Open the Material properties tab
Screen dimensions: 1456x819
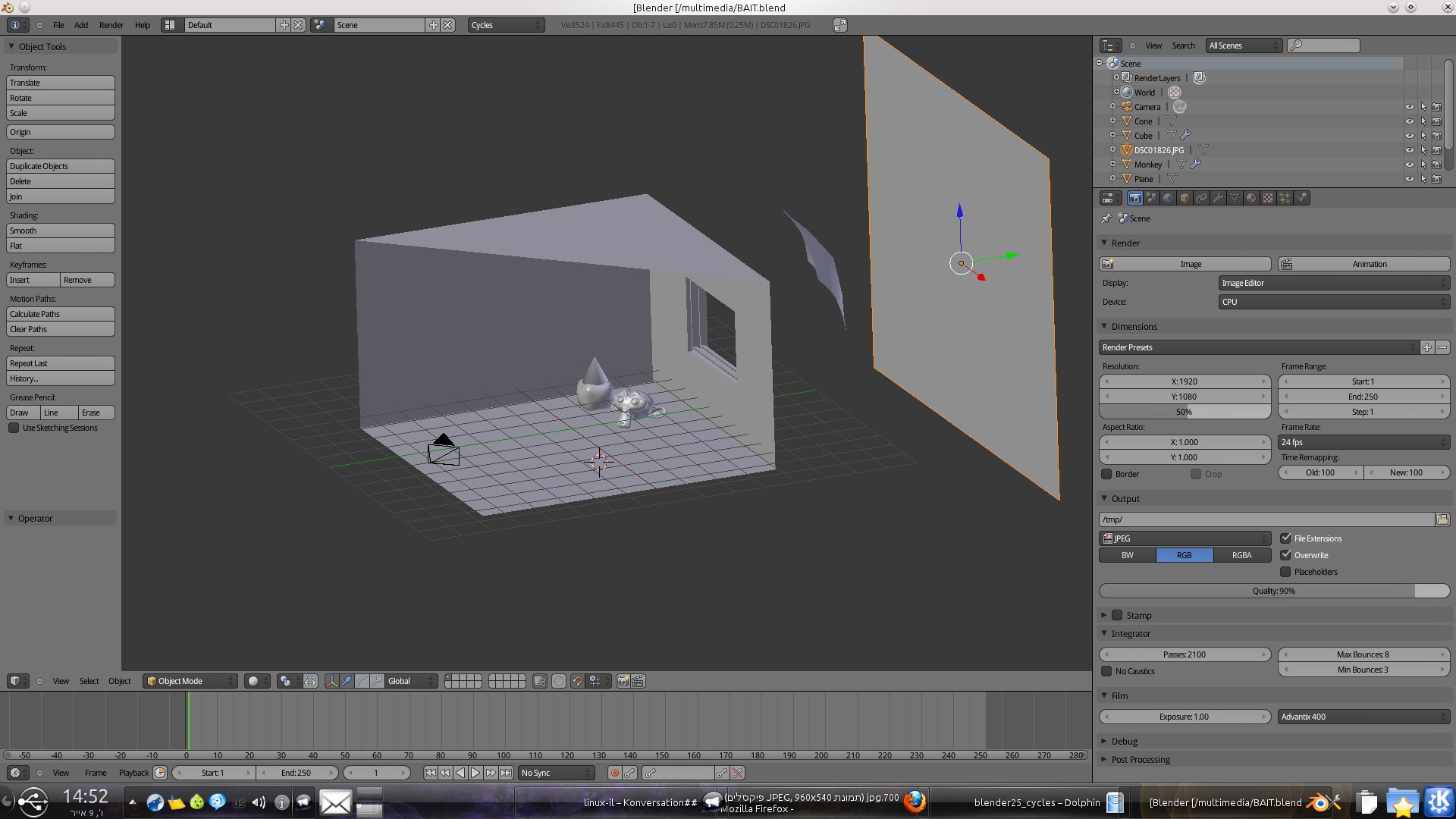[1251, 198]
